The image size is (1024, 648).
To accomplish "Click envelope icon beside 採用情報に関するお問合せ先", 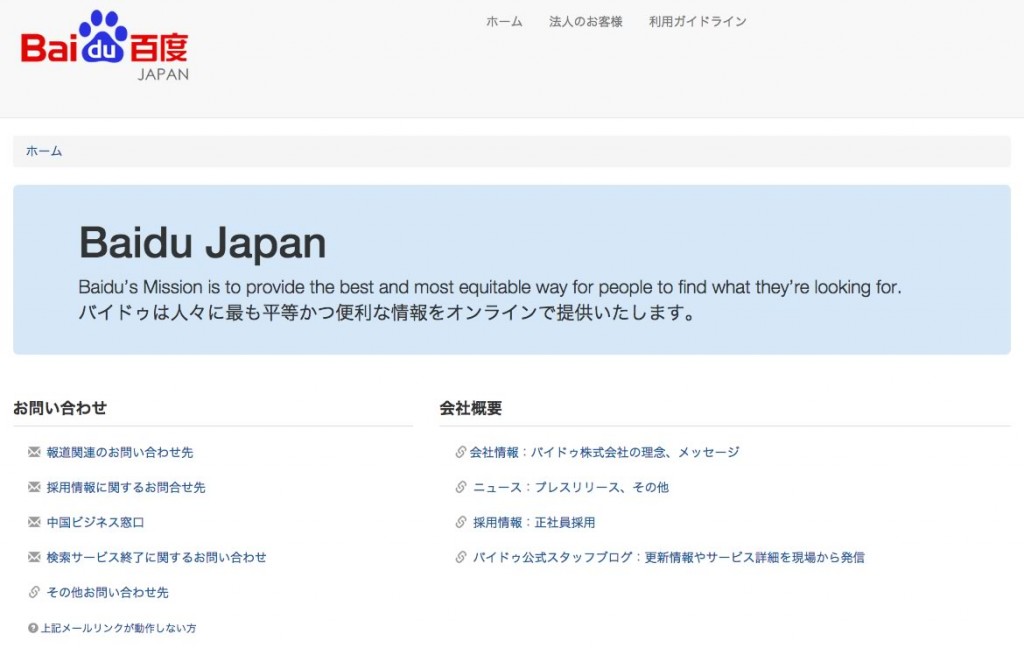I will point(34,487).
